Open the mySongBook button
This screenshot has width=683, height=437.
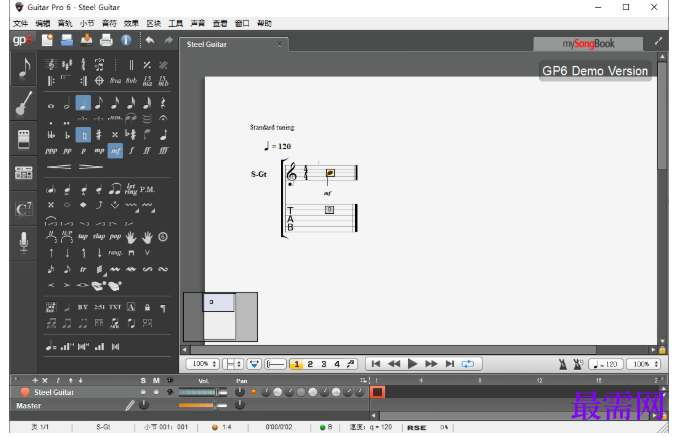point(588,44)
